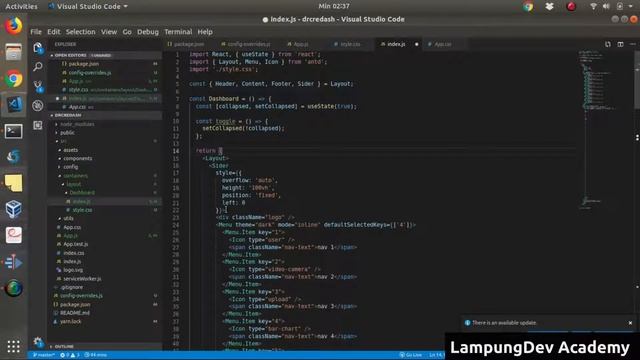
Task: Open the Go menu
Action: pos(127,32)
